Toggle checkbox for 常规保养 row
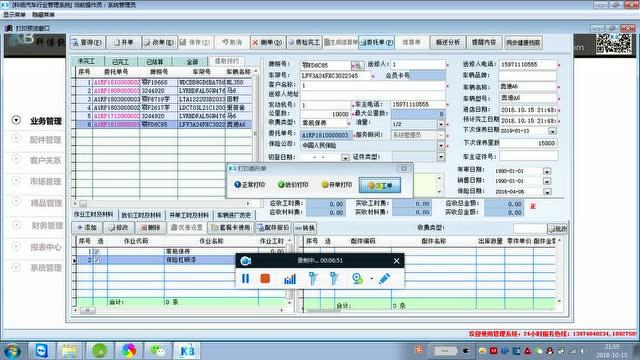The width and height of the screenshot is (640, 360). (x=97, y=251)
